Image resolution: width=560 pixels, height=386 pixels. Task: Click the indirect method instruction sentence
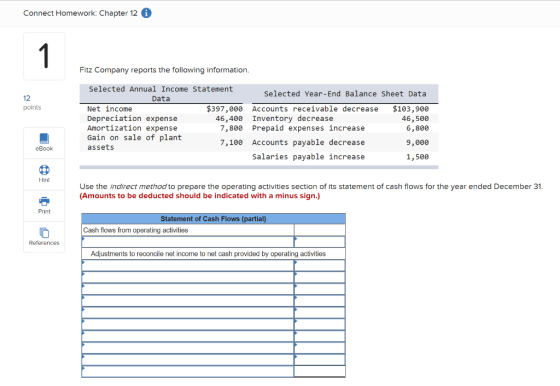[x=311, y=186]
